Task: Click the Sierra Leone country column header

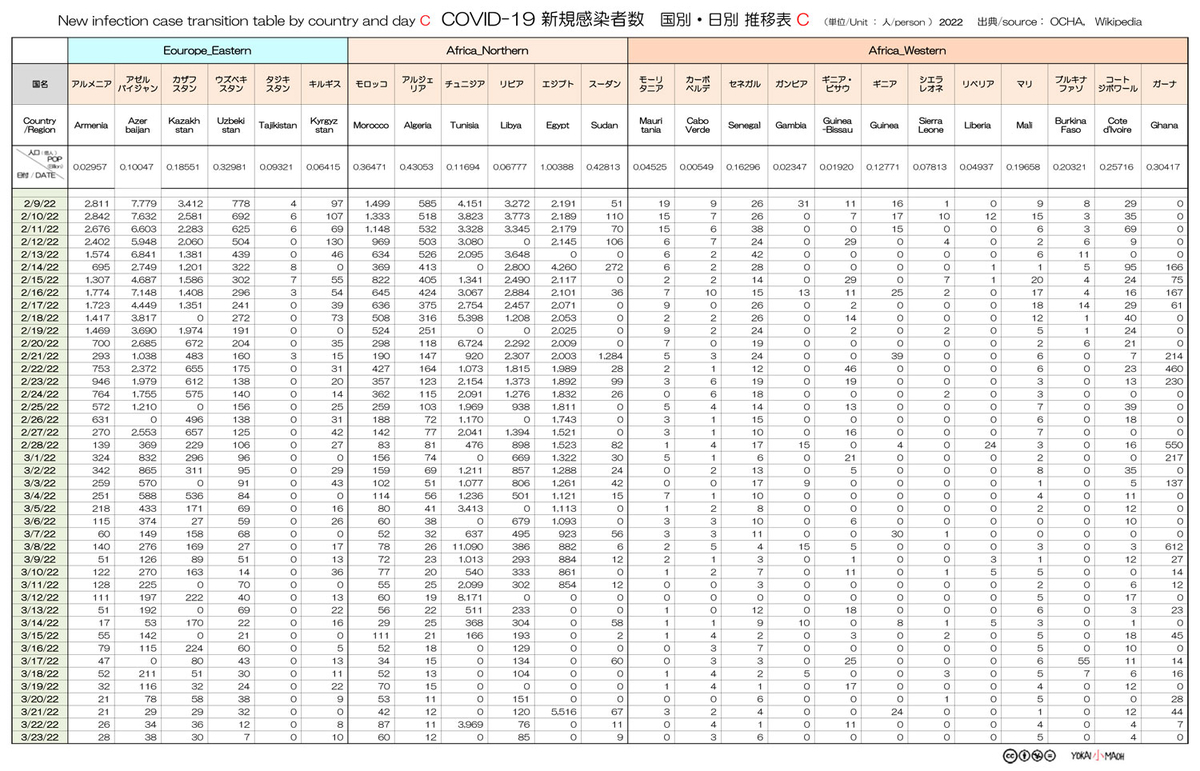Action: coord(930,126)
